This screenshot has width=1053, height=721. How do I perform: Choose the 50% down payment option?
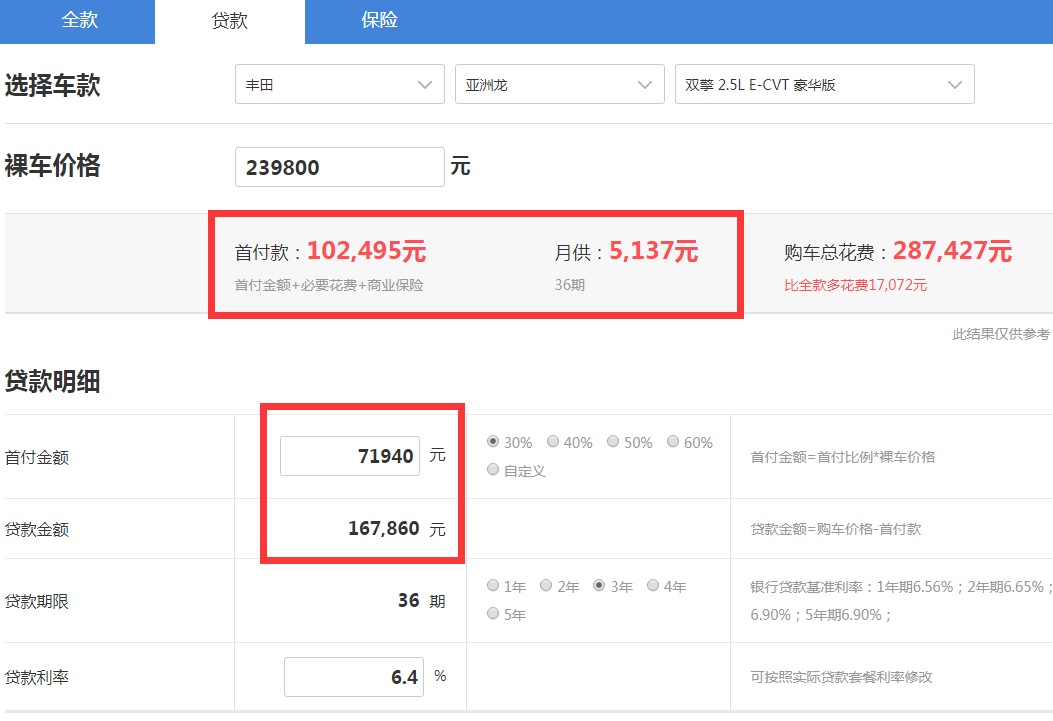(x=612, y=442)
